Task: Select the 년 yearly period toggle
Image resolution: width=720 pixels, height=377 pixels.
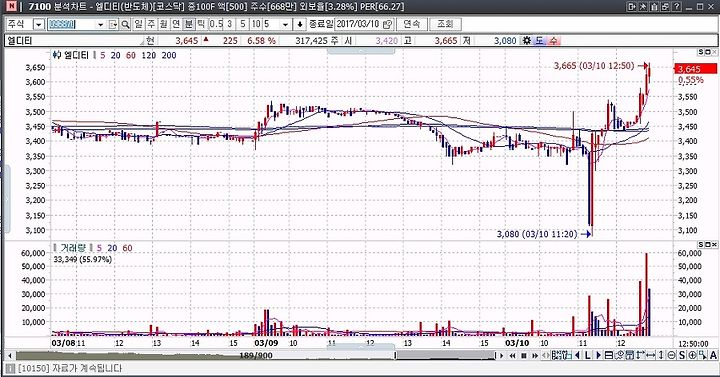Action: 176,24
